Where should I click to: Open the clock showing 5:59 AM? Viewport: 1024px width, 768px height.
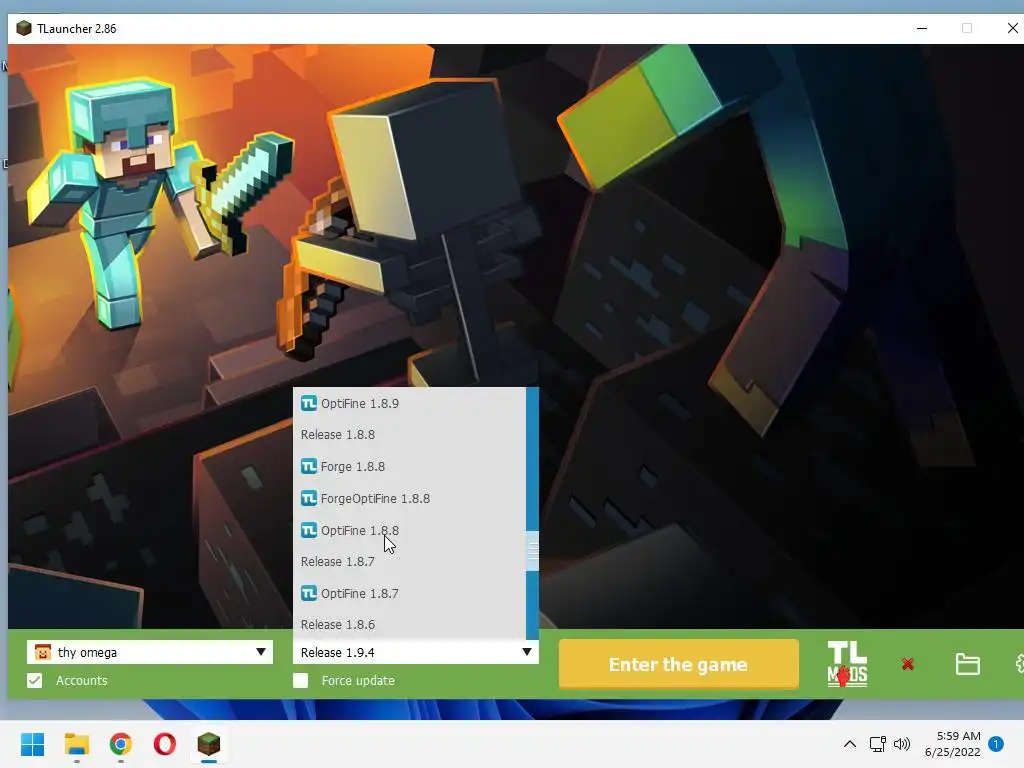coord(953,744)
